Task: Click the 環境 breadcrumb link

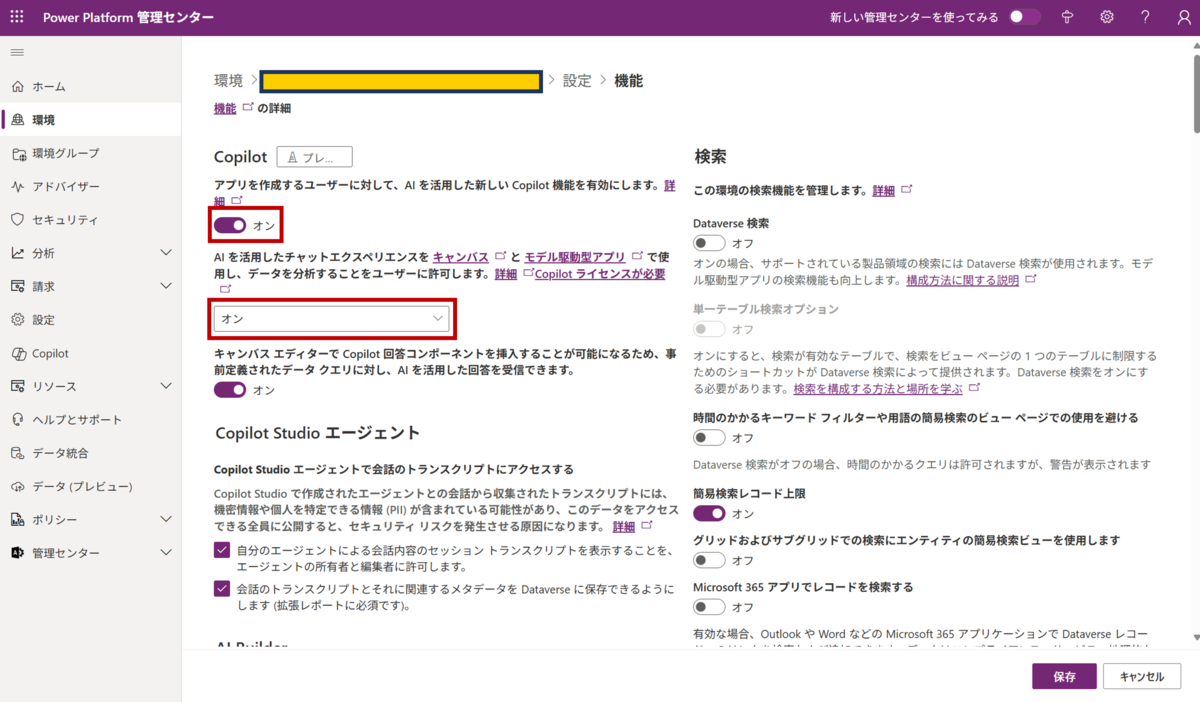Action: click(229, 81)
